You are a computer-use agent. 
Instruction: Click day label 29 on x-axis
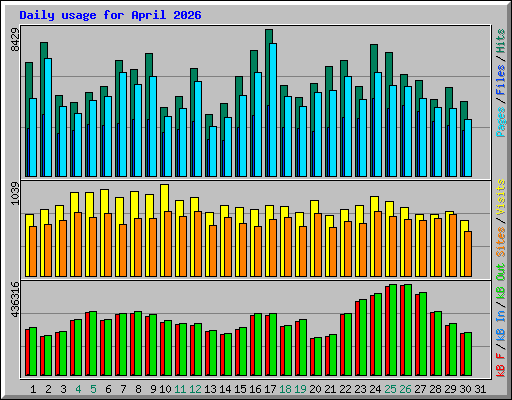click(450, 389)
